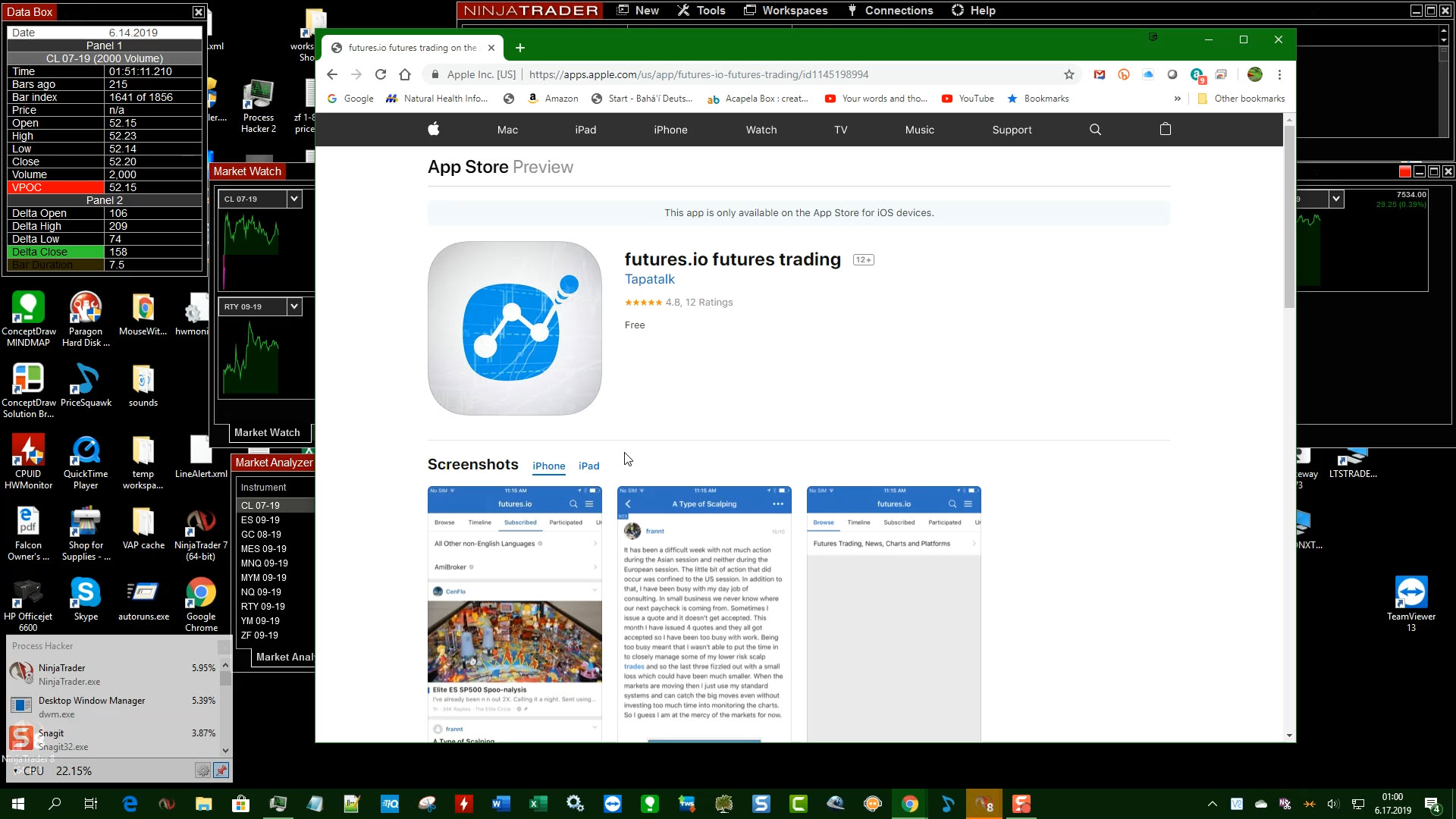Open the Tapatalk developer link

(x=649, y=279)
